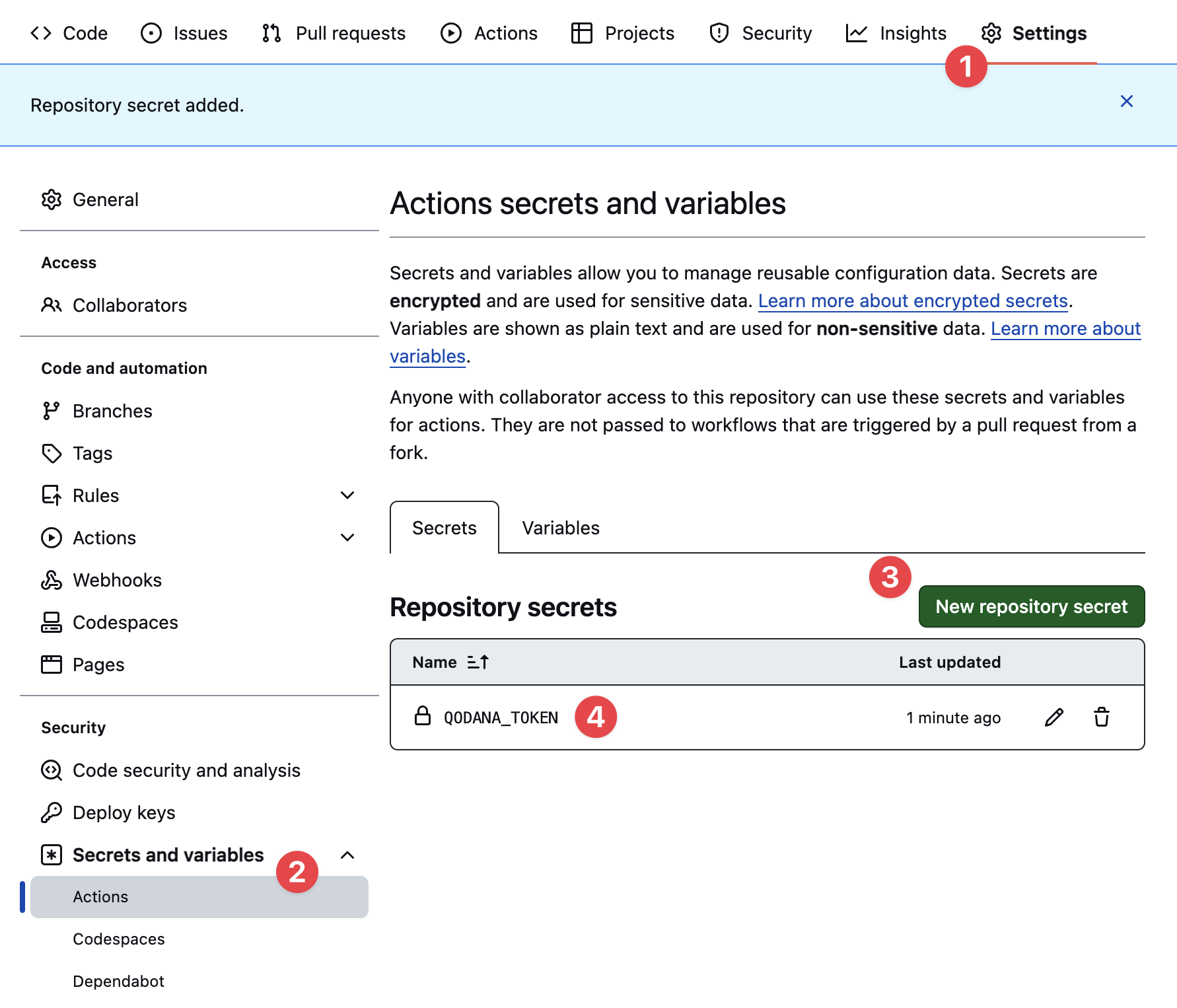Viewport: 1177px width, 1008px height.
Task: Click the QODANA_TOKEN secret name
Action: click(501, 718)
